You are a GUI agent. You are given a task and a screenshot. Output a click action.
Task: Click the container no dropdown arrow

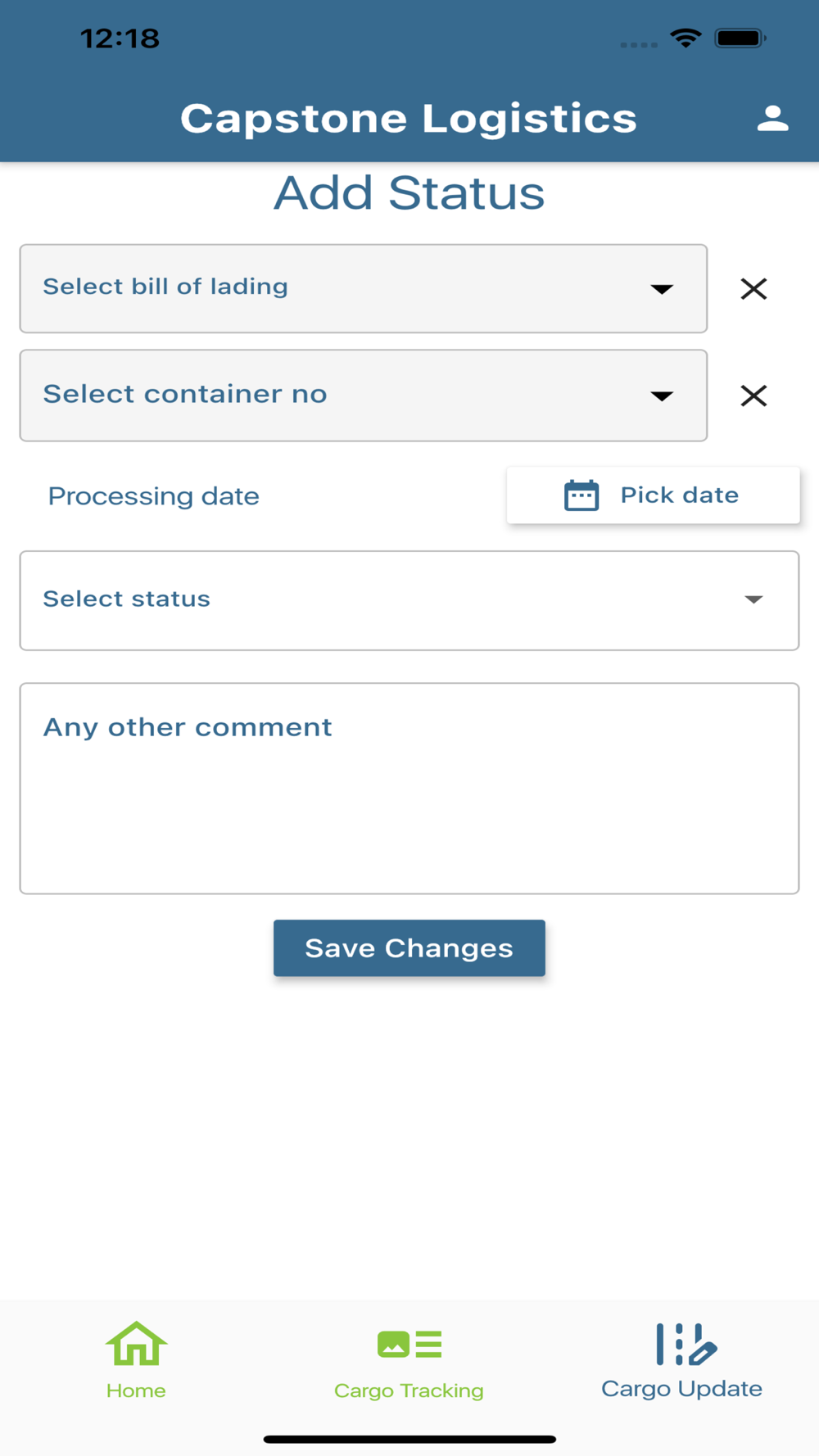pyautogui.click(x=662, y=396)
